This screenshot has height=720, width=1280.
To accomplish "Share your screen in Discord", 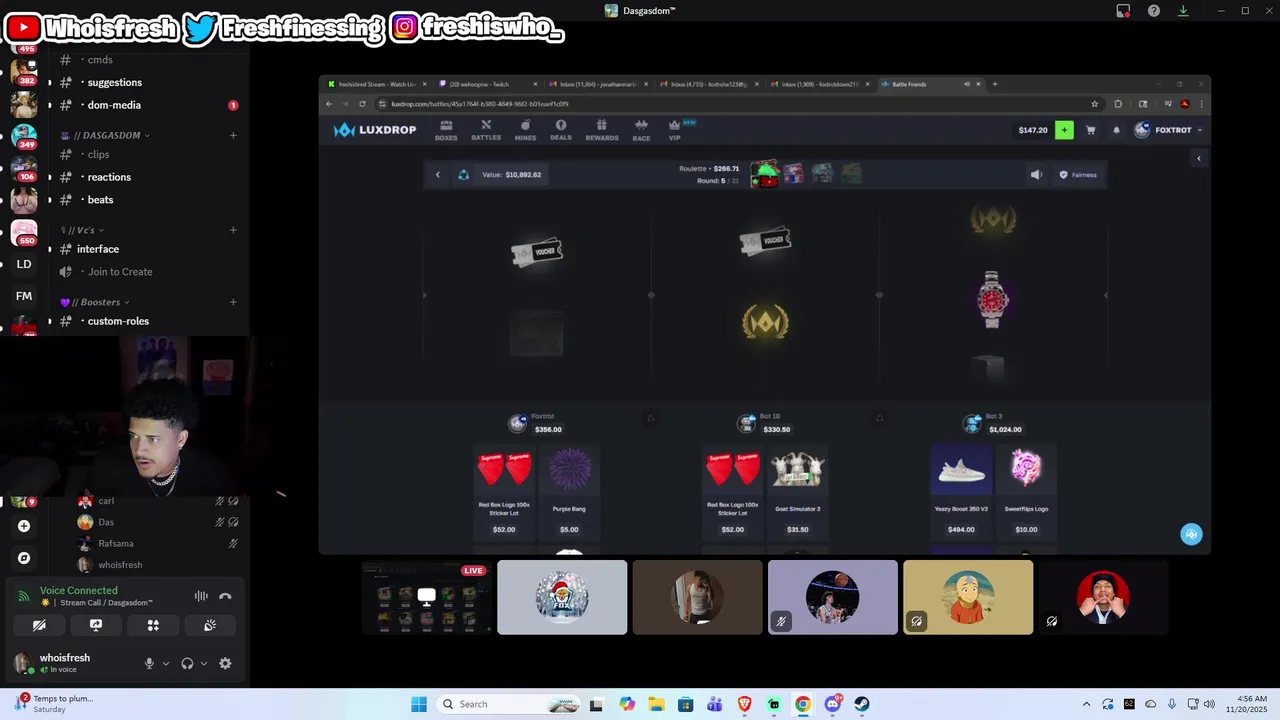I will (x=96, y=625).
